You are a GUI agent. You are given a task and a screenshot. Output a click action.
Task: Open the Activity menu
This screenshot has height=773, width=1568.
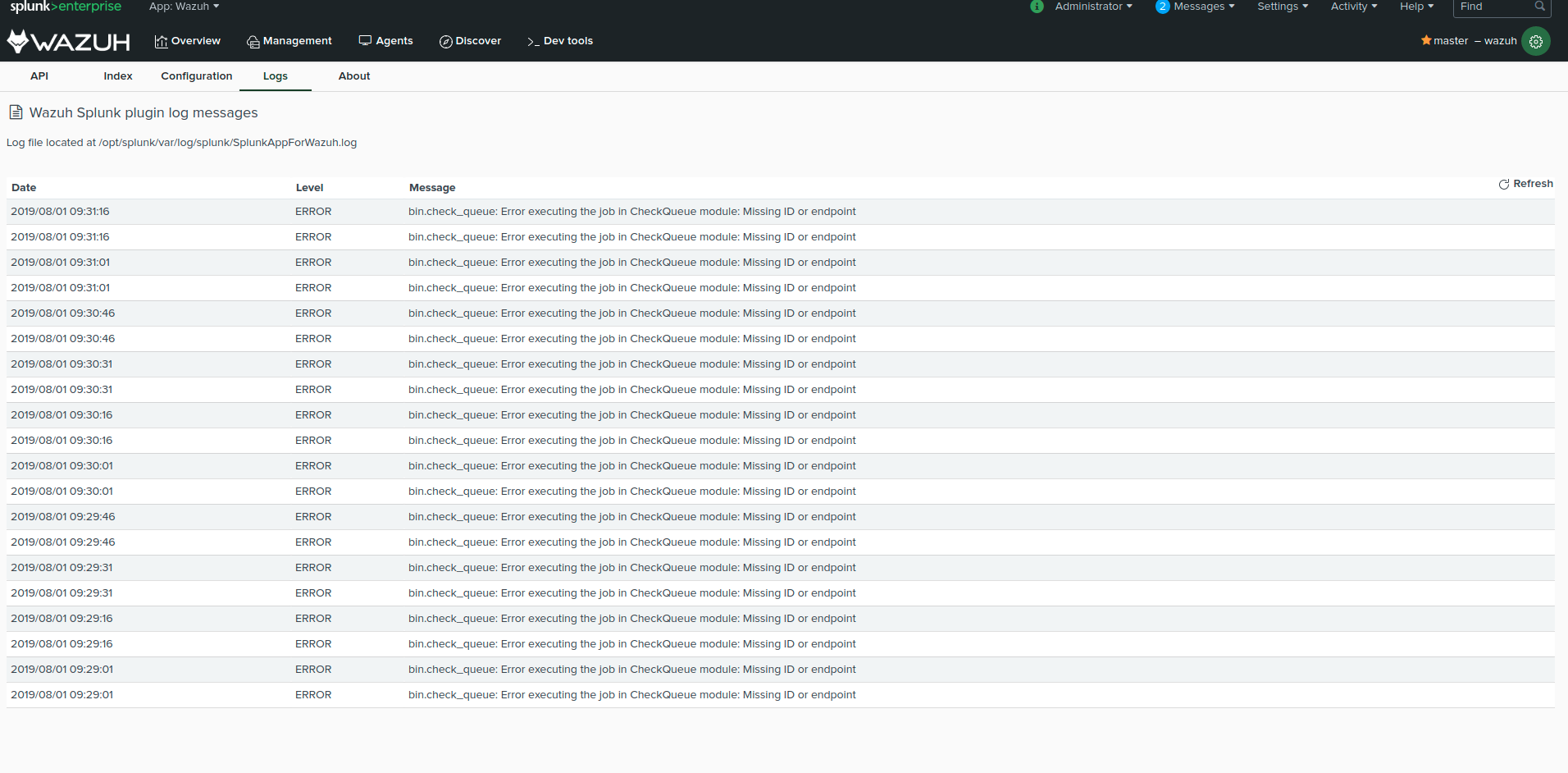(1352, 7)
